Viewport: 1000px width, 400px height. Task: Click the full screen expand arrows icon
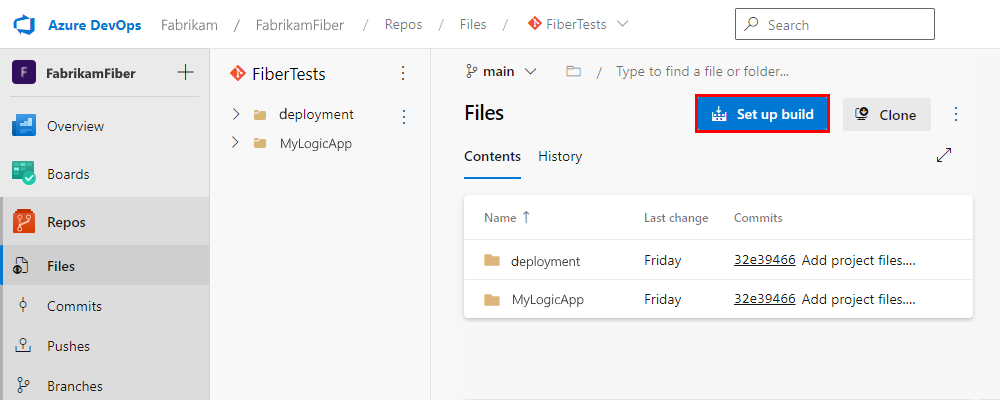coord(943,155)
